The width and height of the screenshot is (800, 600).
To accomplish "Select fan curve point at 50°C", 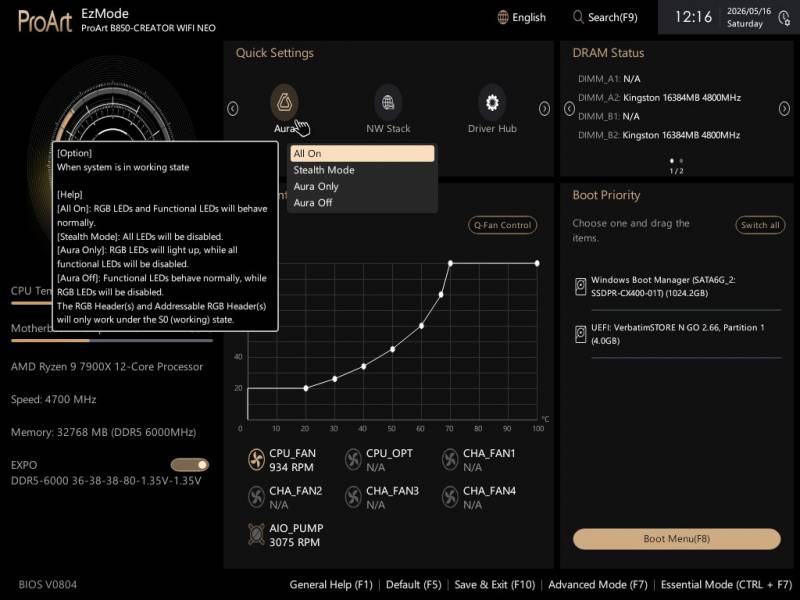I will 392,349.
